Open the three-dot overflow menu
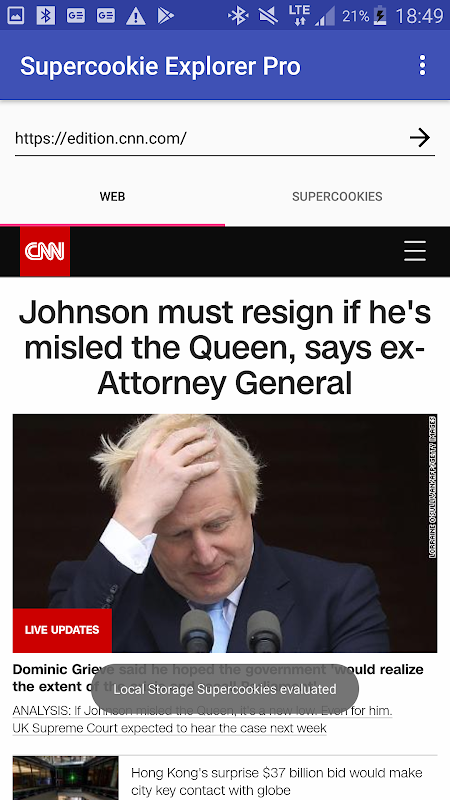Viewport: 450px width, 800px height. (422, 66)
